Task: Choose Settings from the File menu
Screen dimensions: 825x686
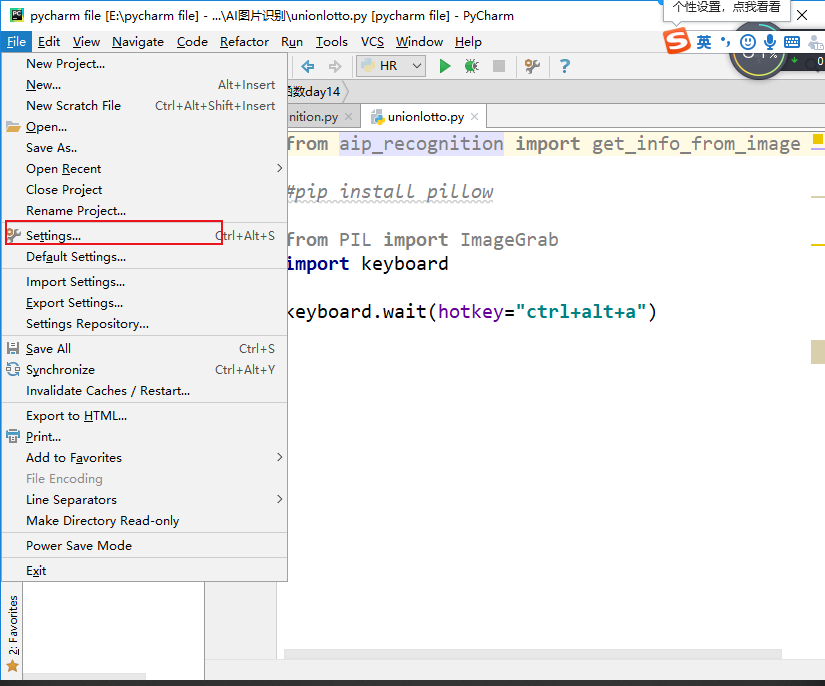Action: coord(57,236)
